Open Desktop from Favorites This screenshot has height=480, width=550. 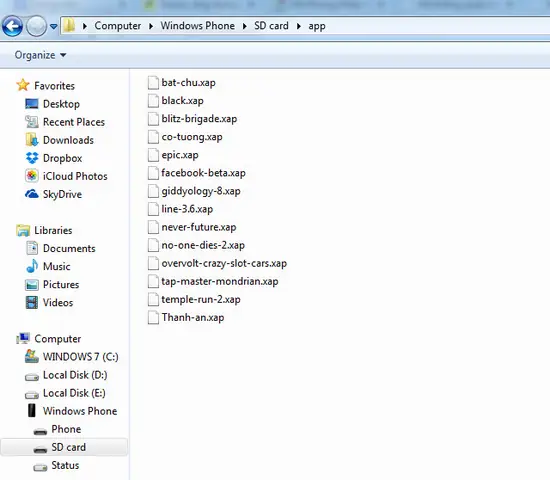(x=61, y=104)
